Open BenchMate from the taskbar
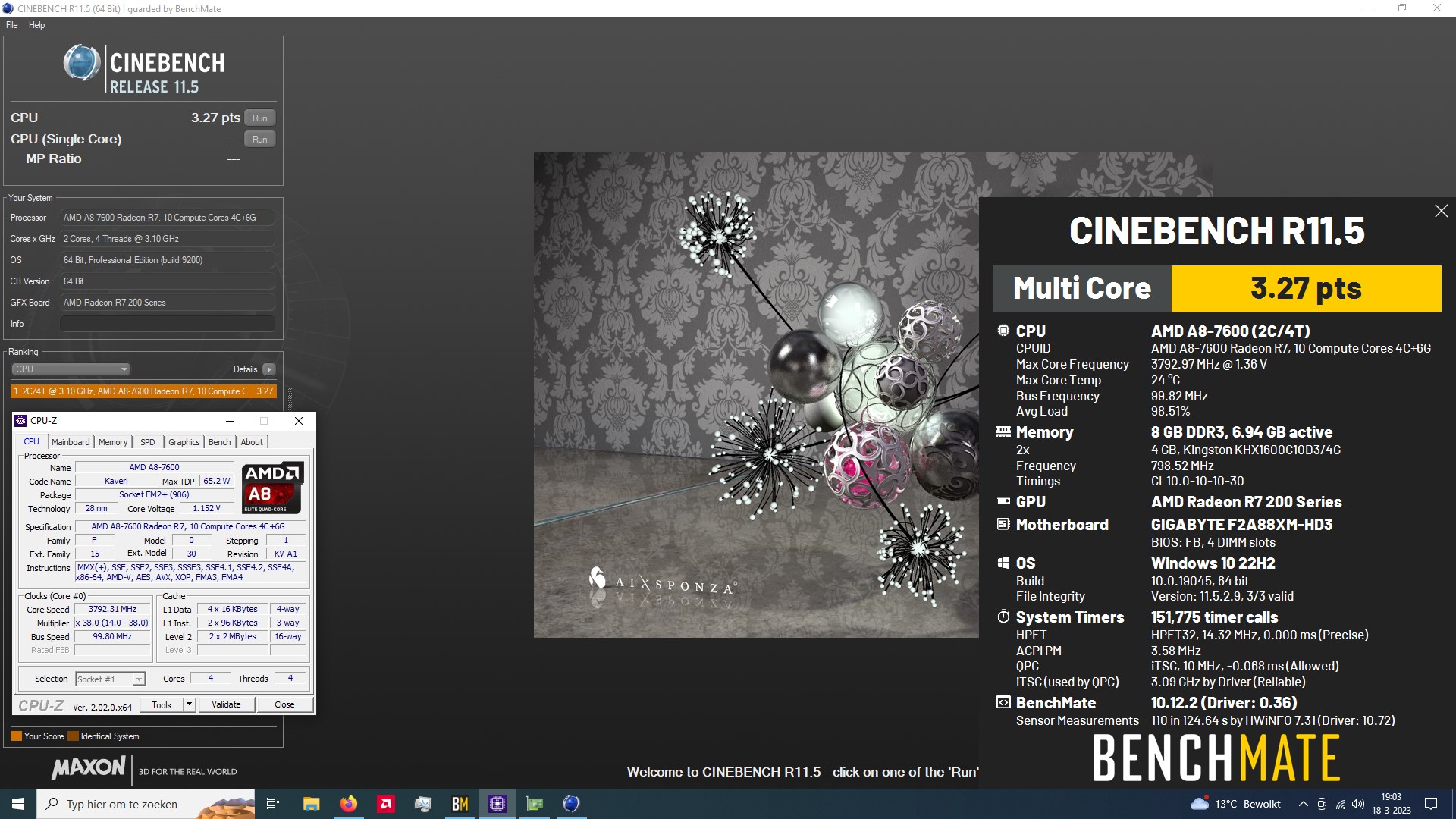Image resolution: width=1456 pixels, height=819 pixels. click(x=460, y=804)
